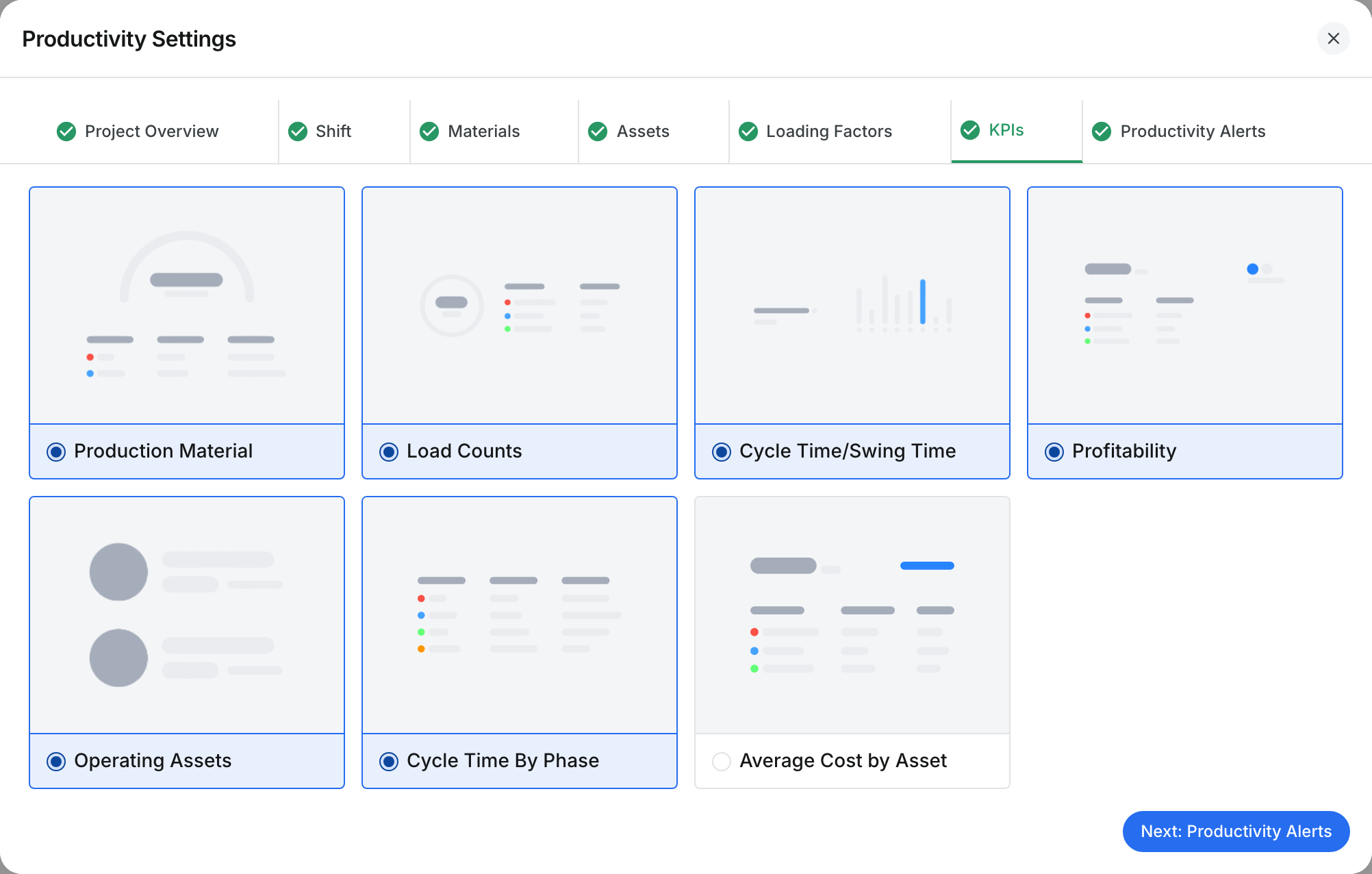Click the Operating Assets label
This screenshot has height=874, width=1372.
(x=153, y=760)
